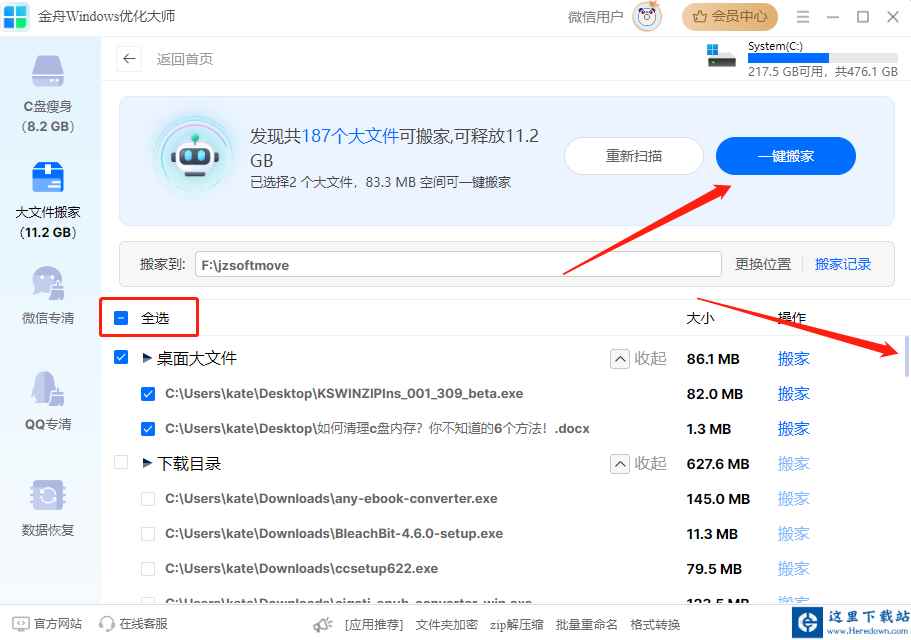Open 会员中心 member center
Image resolution: width=911 pixels, height=640 pixels.
tap(730, 17)
